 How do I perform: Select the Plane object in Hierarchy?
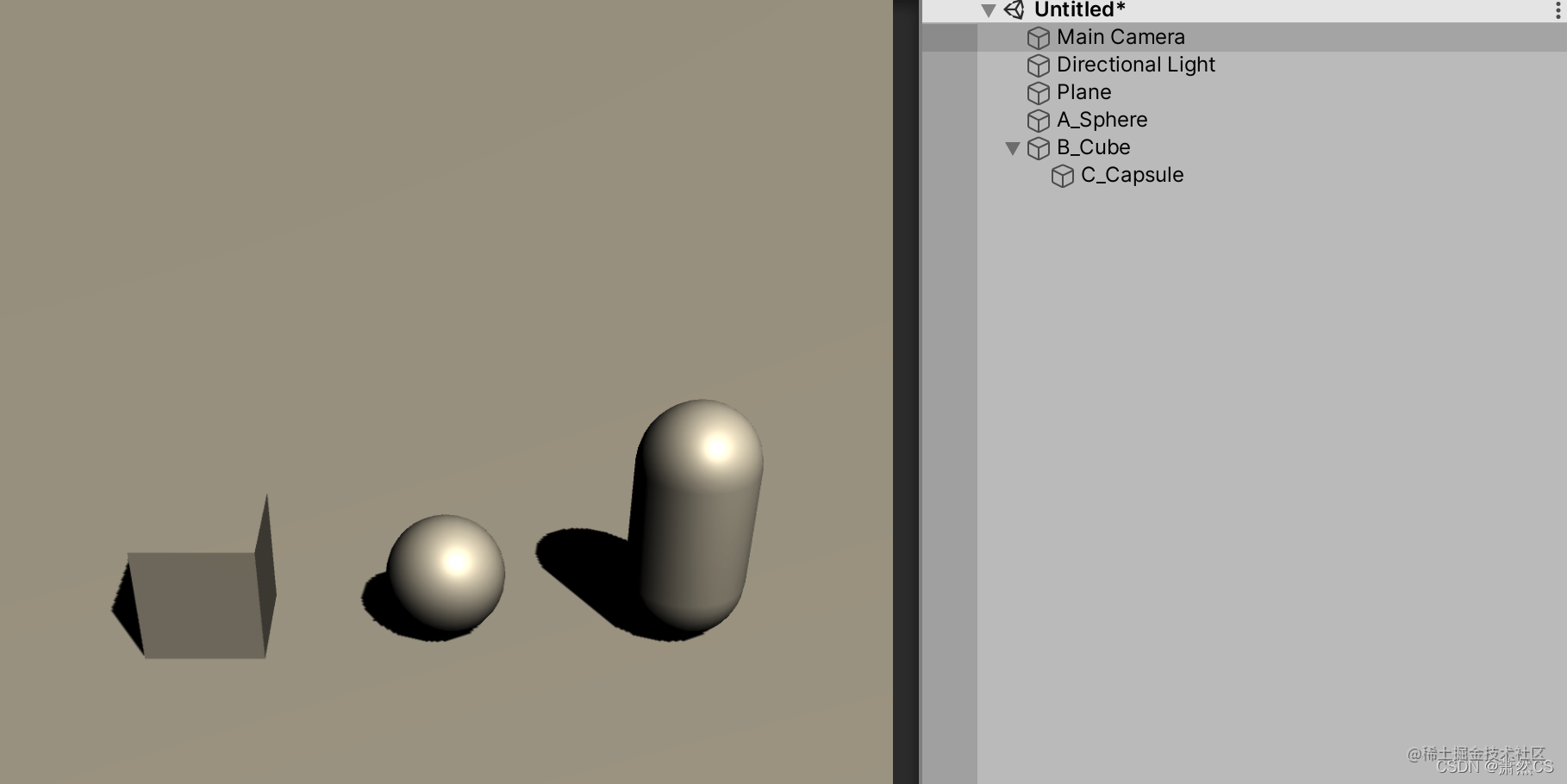tap(1084, 92)
